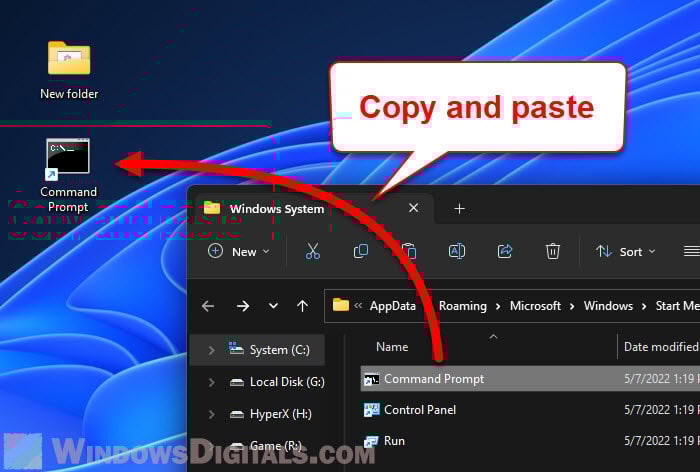This screenshot has height=472, width=700.
Task: Open the View options menu icon
Action: click(x=692, y=251)
